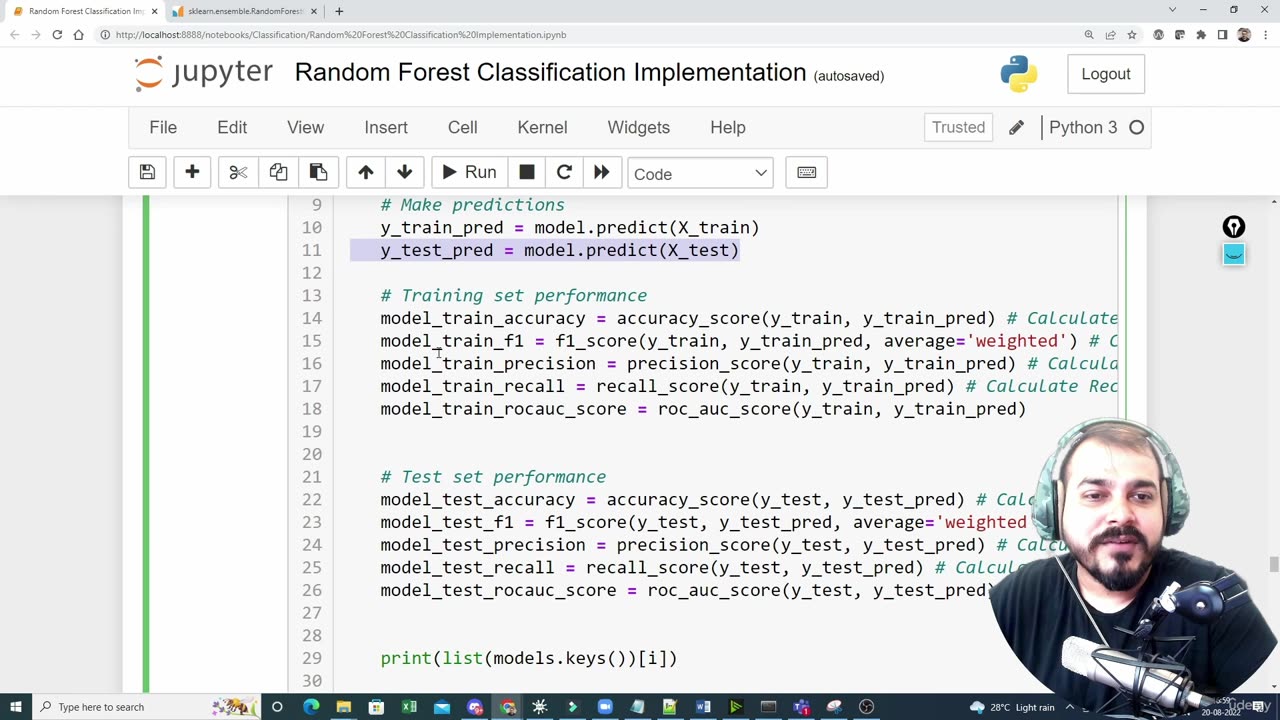Share this page icon
The height and width of the screenshot is (720, 1280).
(x=1110, y=35)
